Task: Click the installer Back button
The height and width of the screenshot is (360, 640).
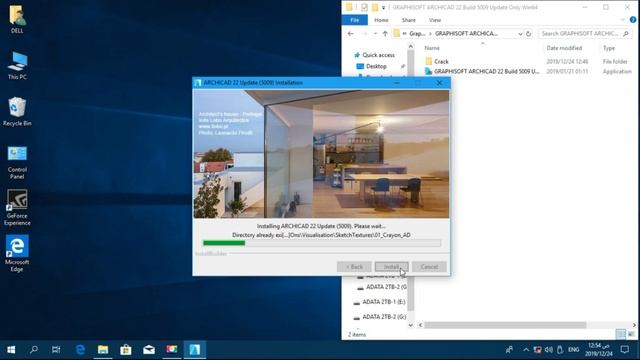Action: [354, 267]
